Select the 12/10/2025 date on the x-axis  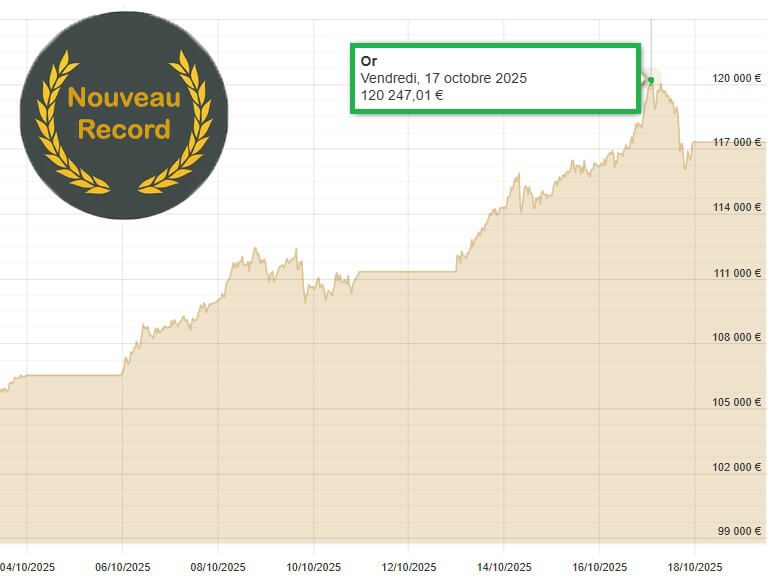pos(409,566)
